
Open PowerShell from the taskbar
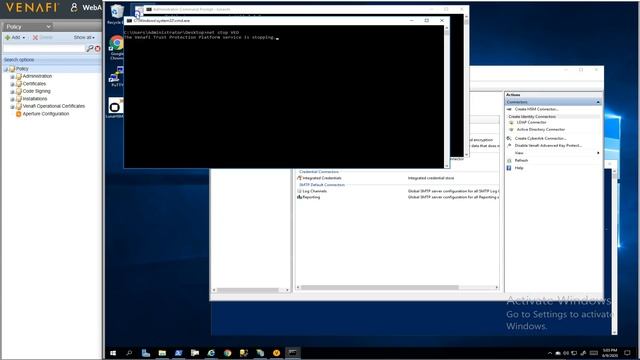178,353
